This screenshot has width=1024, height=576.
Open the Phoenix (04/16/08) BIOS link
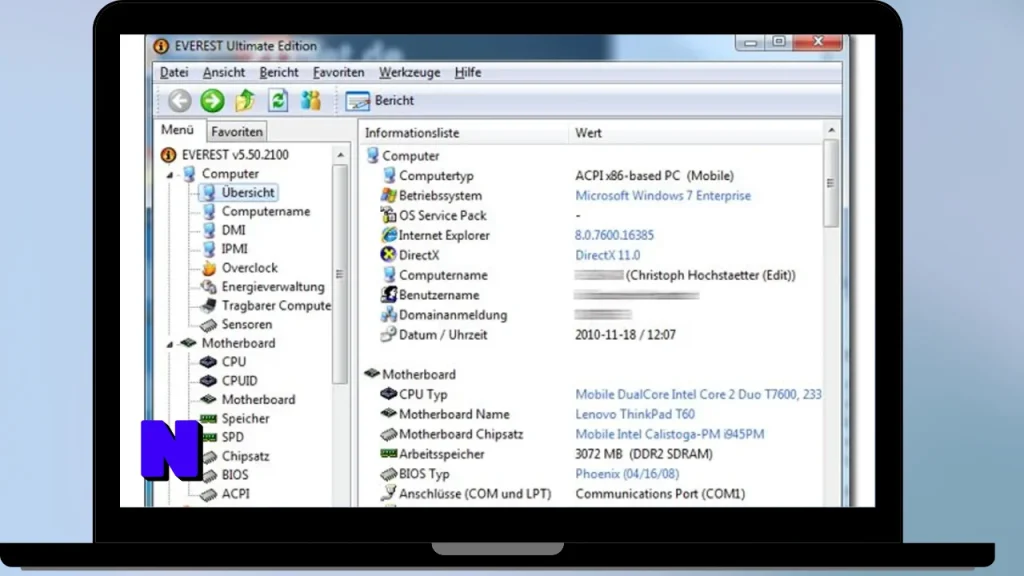pyautogui.click(x=627, y=474)
